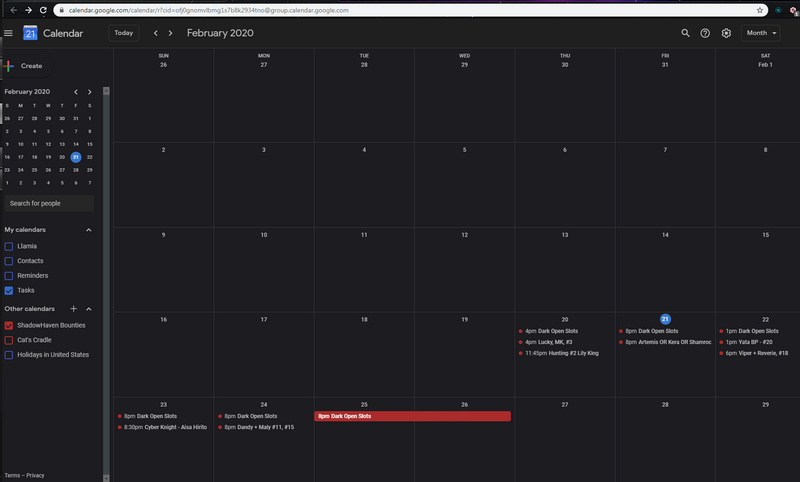Collapse the My calendars section
The image size is (800, 482).
point(89,230)
